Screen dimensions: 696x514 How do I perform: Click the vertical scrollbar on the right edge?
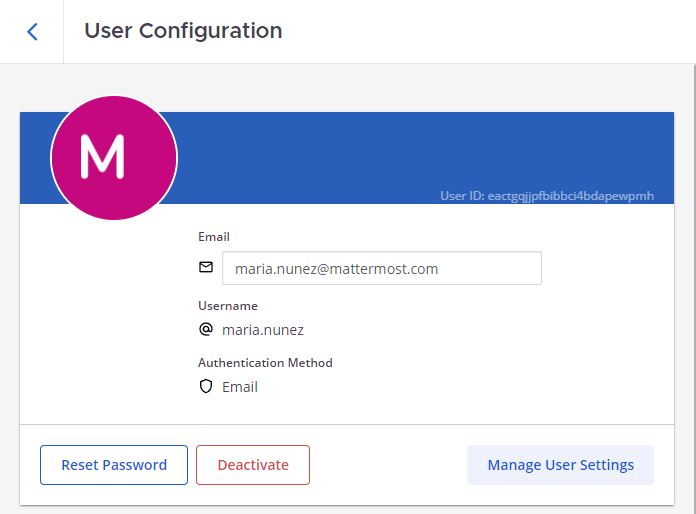click(693, 289)
